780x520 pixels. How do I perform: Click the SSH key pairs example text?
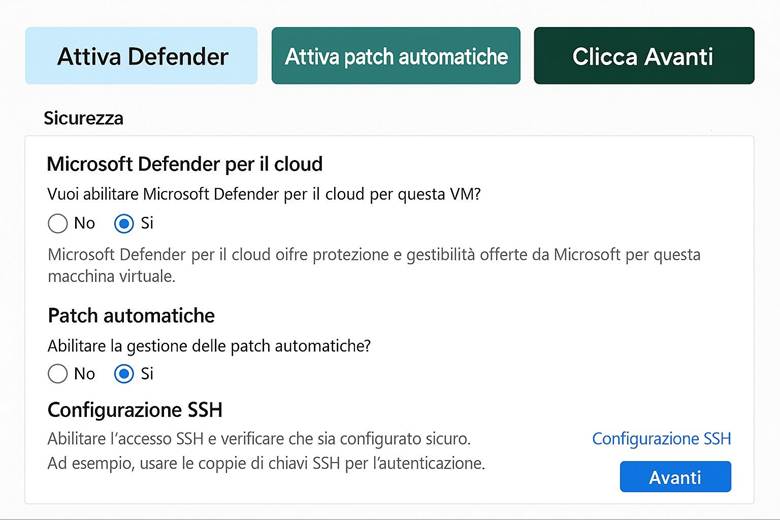coord(266,464)
